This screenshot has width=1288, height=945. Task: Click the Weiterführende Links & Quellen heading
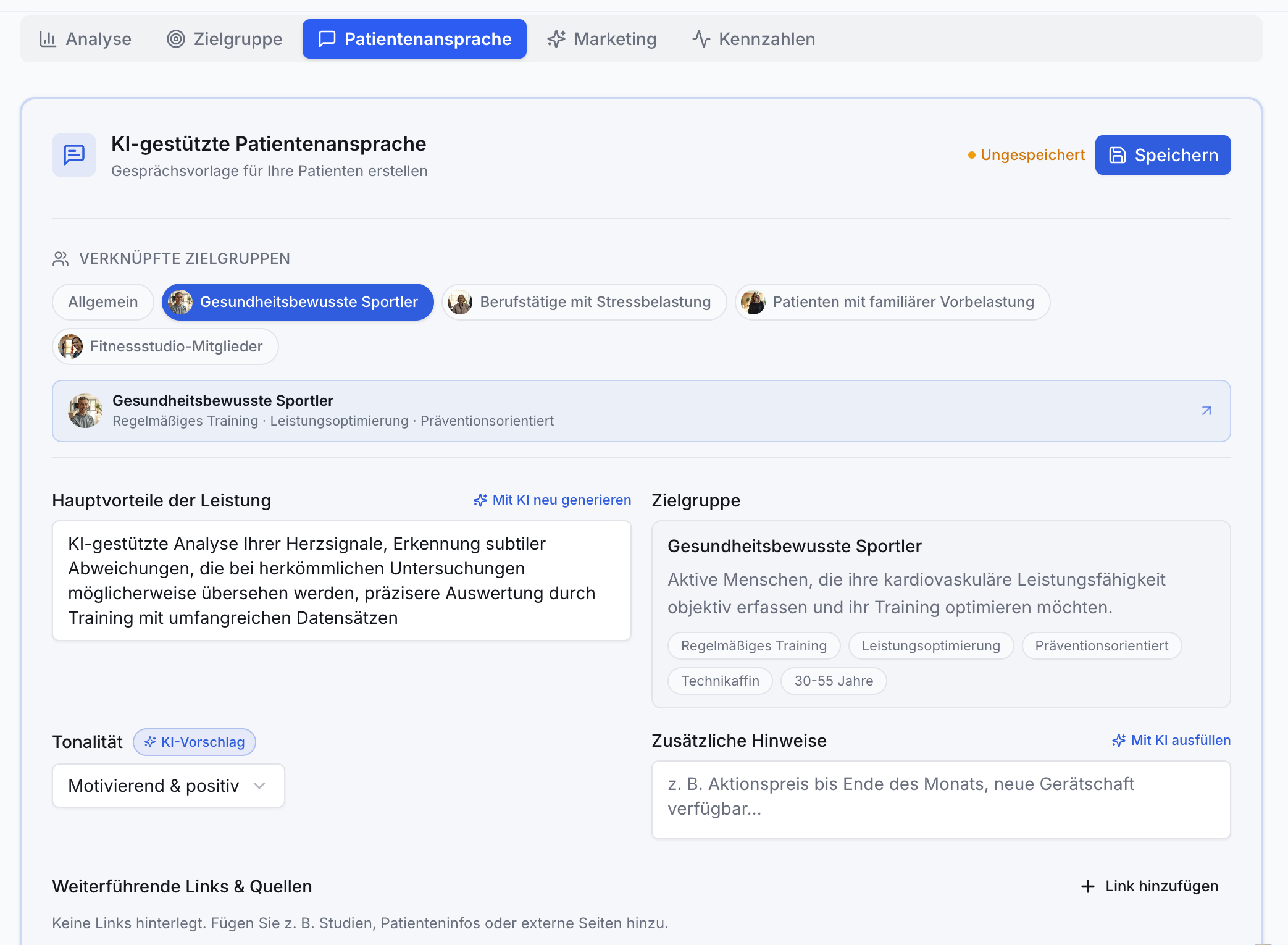point(182,886)
